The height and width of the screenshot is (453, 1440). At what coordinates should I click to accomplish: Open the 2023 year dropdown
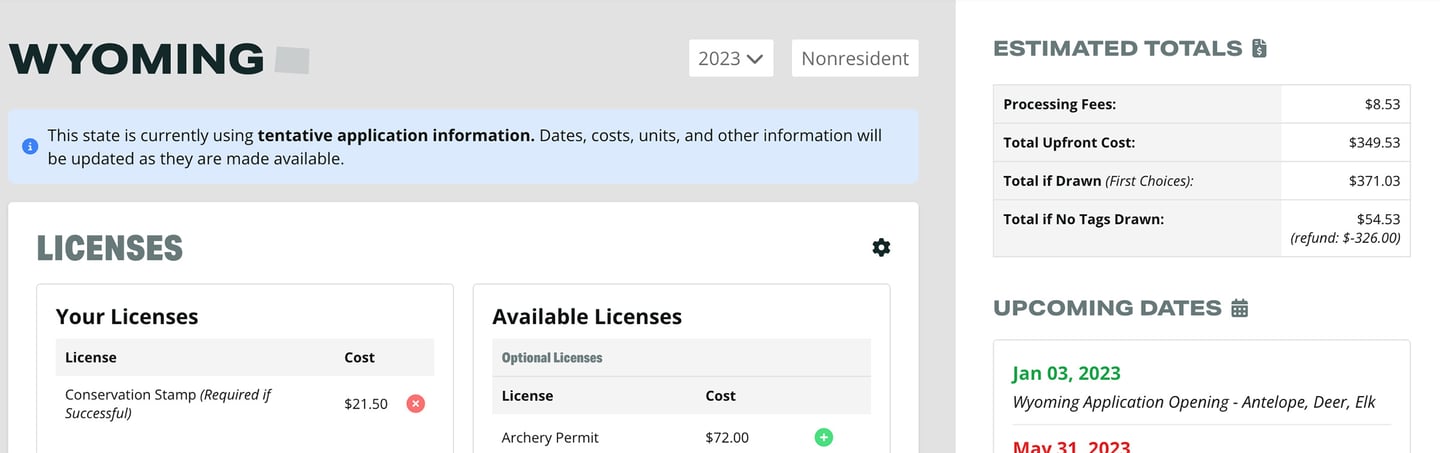tap(731, 58)
